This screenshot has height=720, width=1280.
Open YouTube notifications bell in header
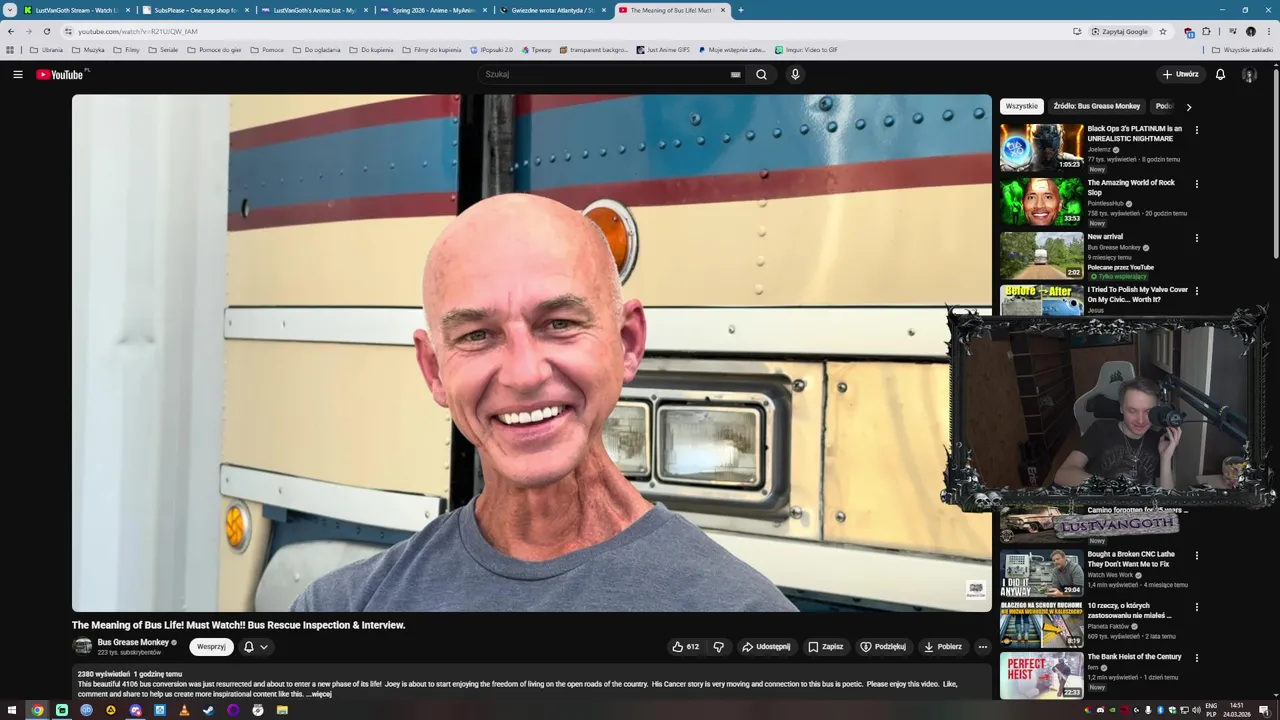tap(1220, 74)
